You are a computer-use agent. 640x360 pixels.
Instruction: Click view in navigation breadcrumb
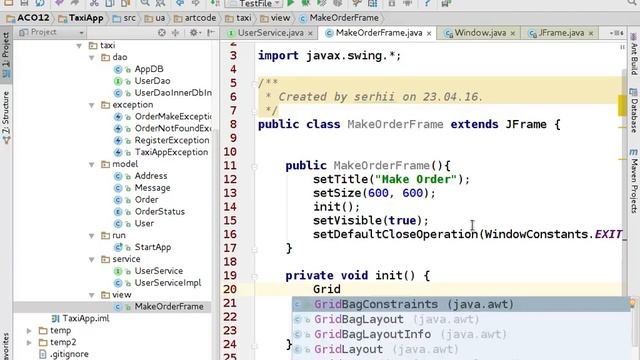[276, 18]
